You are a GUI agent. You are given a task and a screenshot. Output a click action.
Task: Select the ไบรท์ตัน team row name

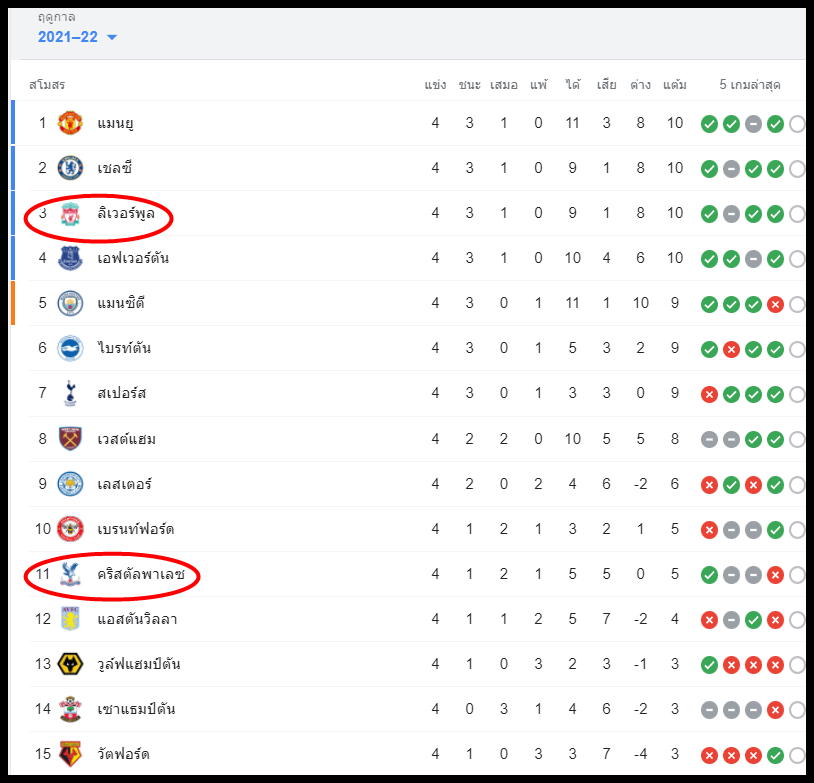pos(124,347)
